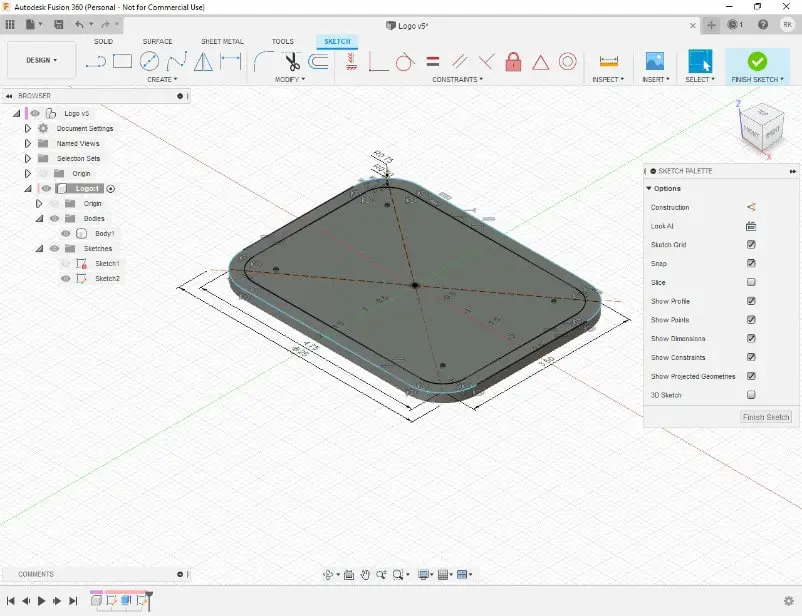
Task: Select the 2-Point Rectangle sketch tool
Action: click(122, 61)
